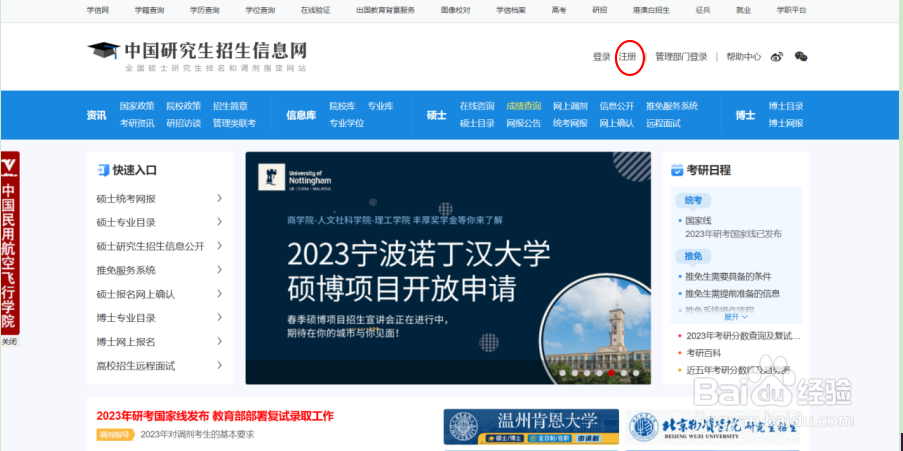Close the side ad with 关闭
Image resolution: width=903 pixels, height=451 pixels.
pos(9,342)
